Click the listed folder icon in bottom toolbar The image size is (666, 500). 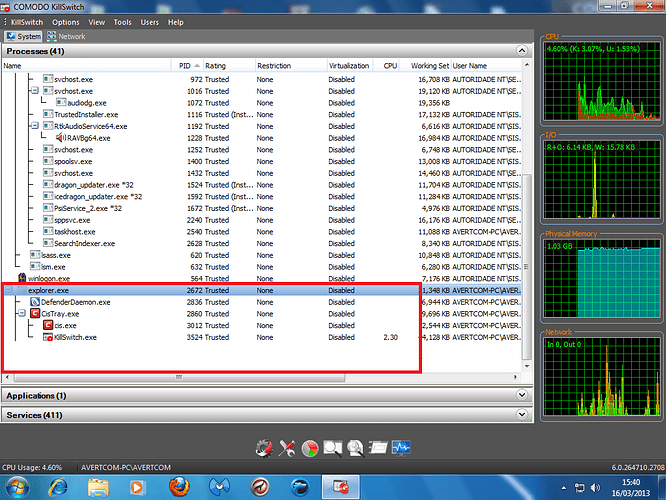pyautogui.click(x=378, y=447)
